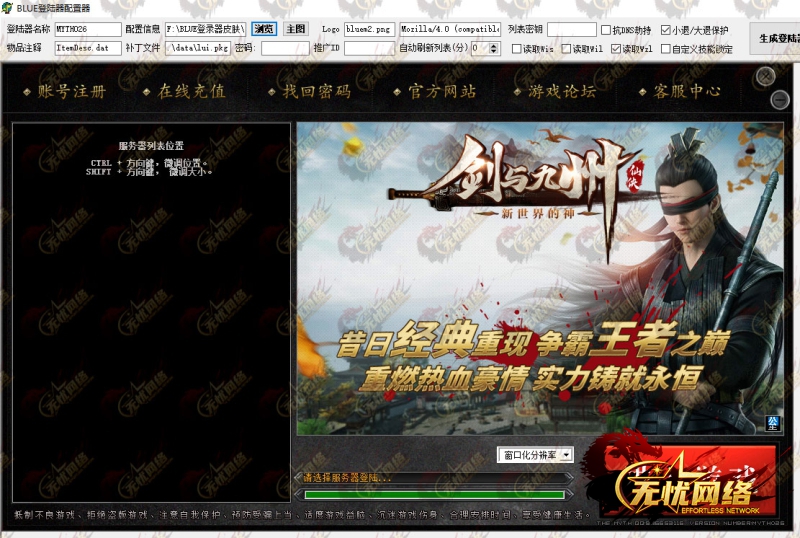Viewport: 800px width, 538px height.
Task: Increase the 自动刷新列表 value with the up arrow
Action: click(x=493, y=45)
